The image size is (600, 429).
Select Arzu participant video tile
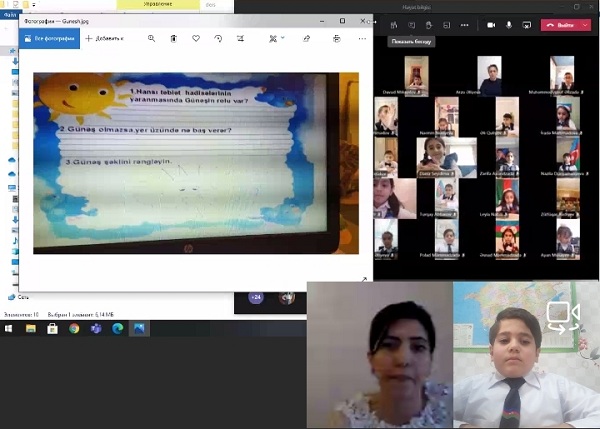coord(489,76)
